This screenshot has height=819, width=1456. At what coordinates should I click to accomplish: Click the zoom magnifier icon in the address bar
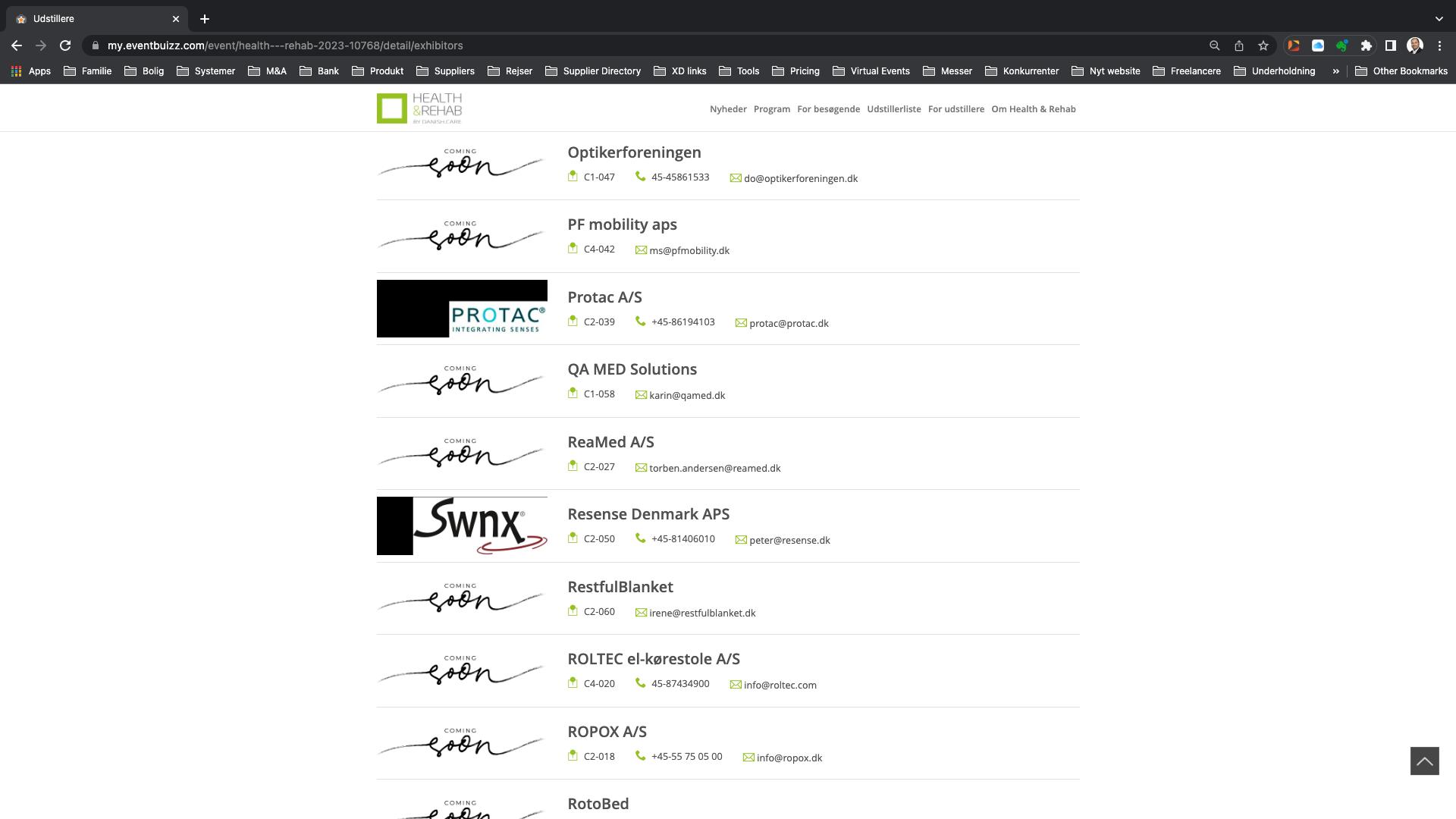click(1214, 45)
